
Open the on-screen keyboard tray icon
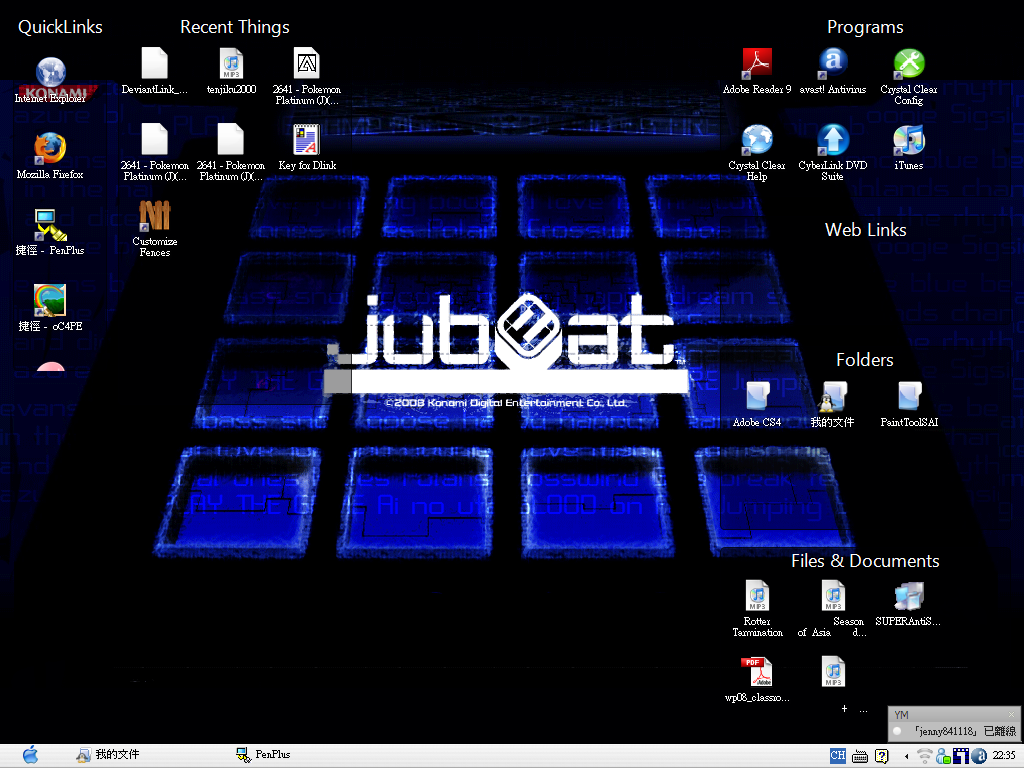(x=860, y=756)
